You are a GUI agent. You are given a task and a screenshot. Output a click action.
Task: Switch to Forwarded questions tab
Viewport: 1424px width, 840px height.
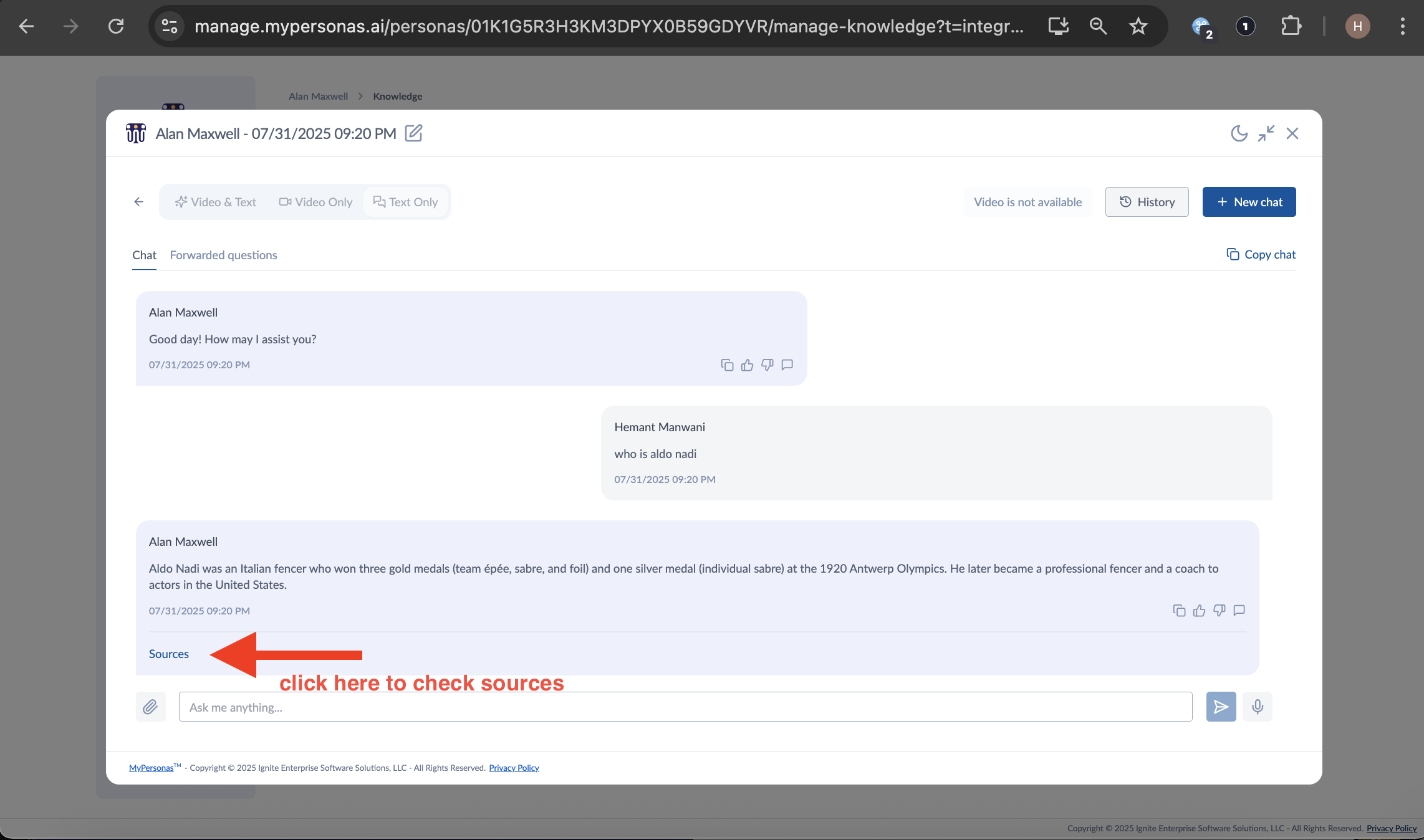(x=223, y=255)
